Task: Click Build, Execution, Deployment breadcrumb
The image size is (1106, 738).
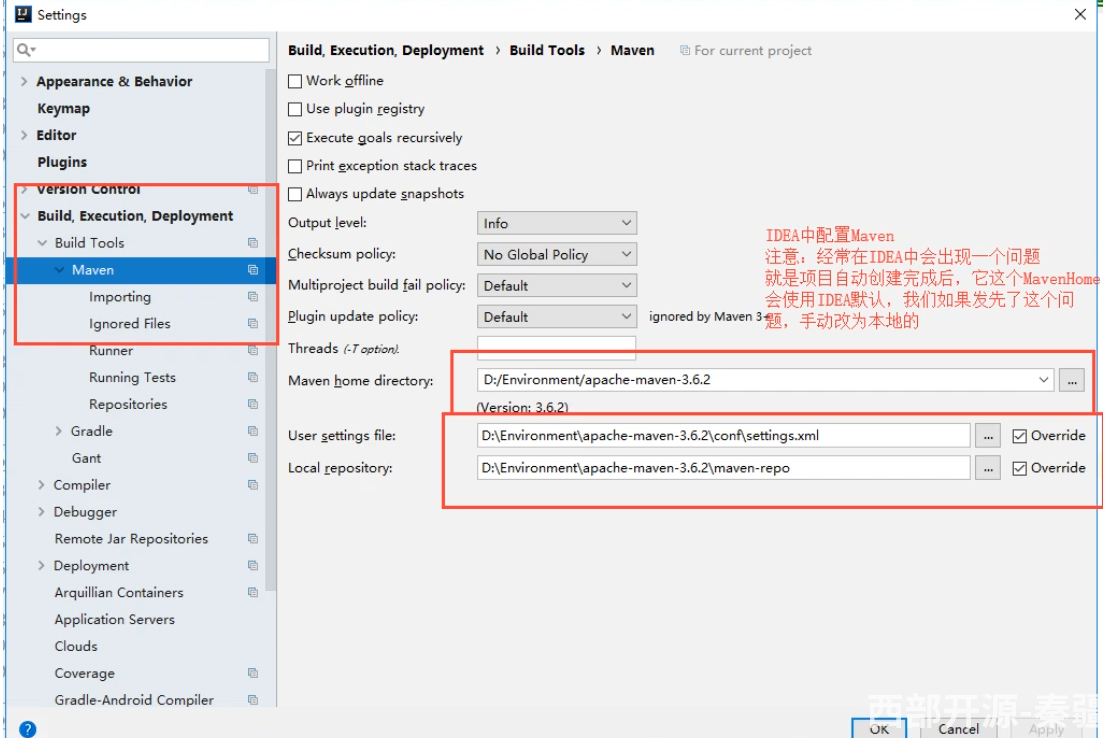Action: coord(386,50)
